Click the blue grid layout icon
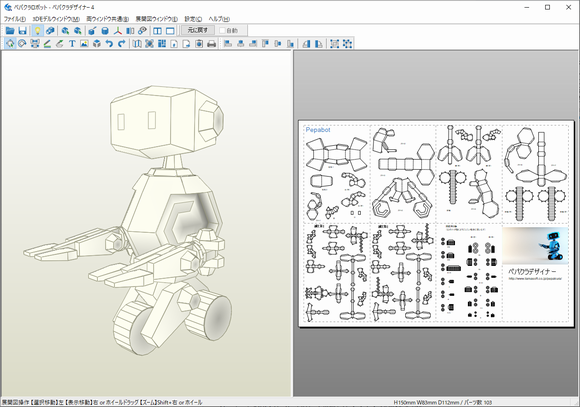The image size is (580, 407). pyautogui.click(x=162, y=44)
